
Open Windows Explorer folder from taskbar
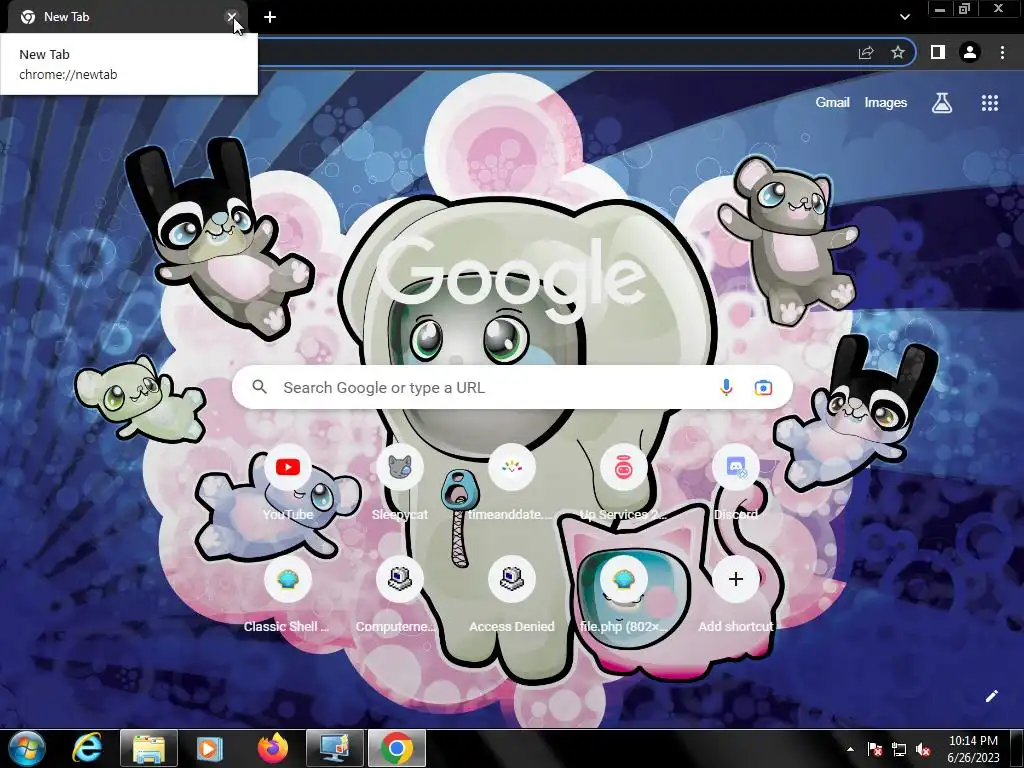coord(149,748)
